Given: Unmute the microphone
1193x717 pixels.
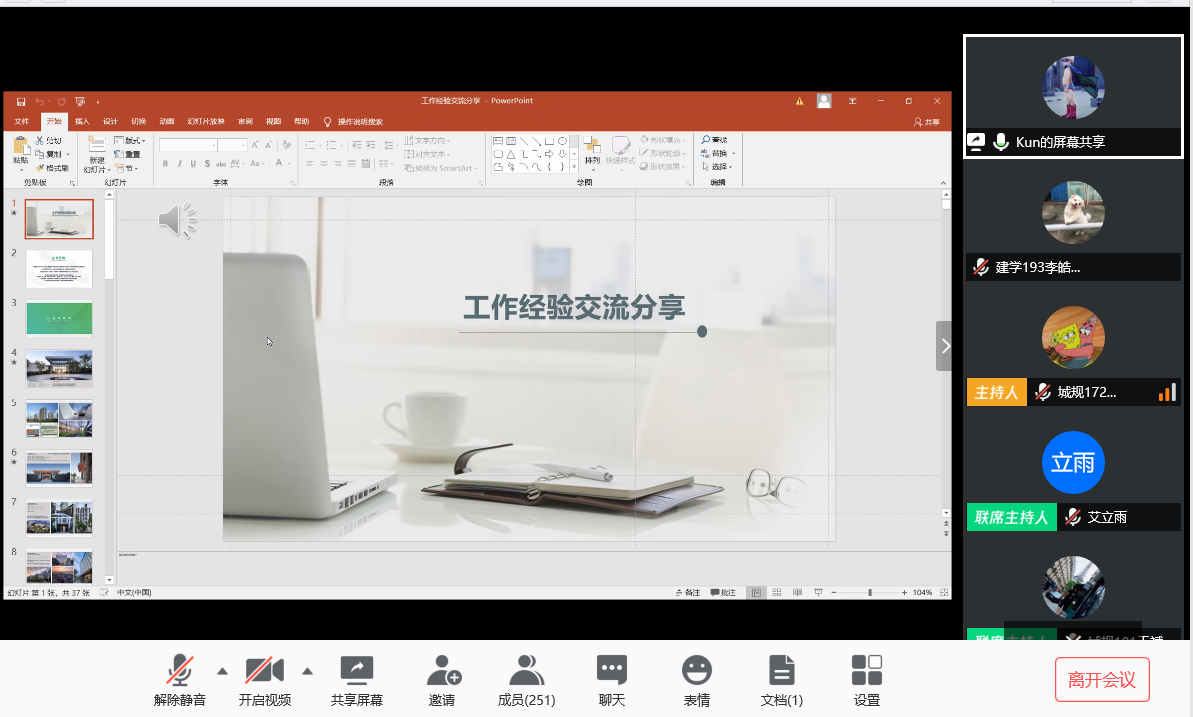Looking at the screenshot, I should coord(180,680).
